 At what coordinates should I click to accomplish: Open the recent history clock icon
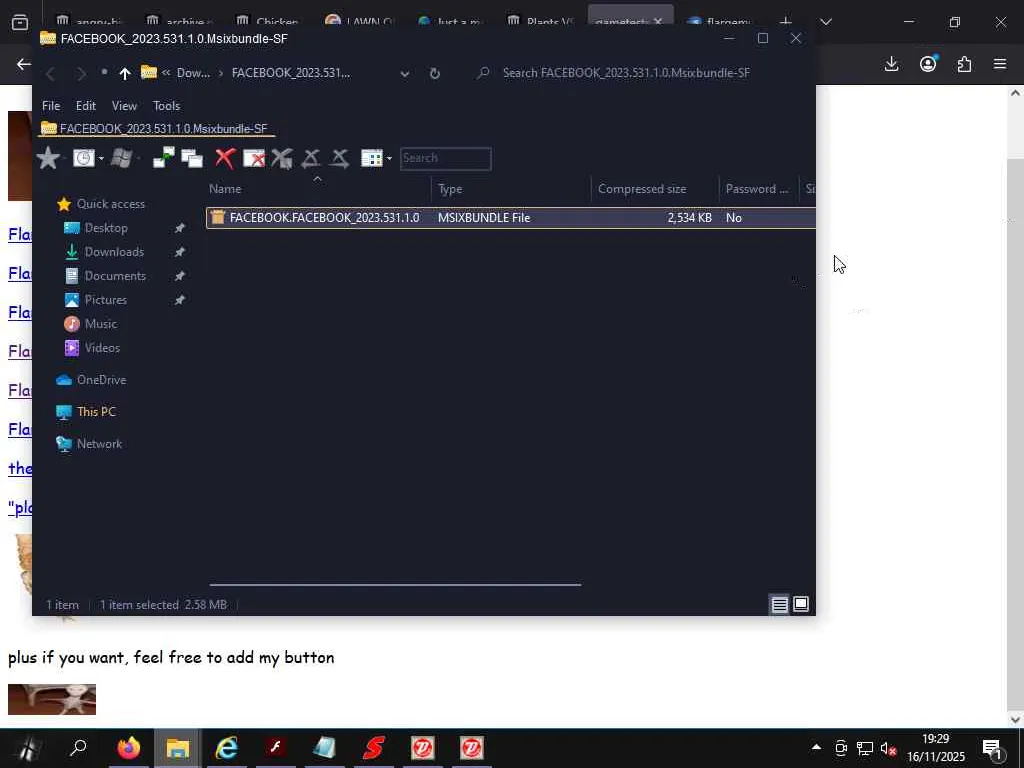click(84, 158)
